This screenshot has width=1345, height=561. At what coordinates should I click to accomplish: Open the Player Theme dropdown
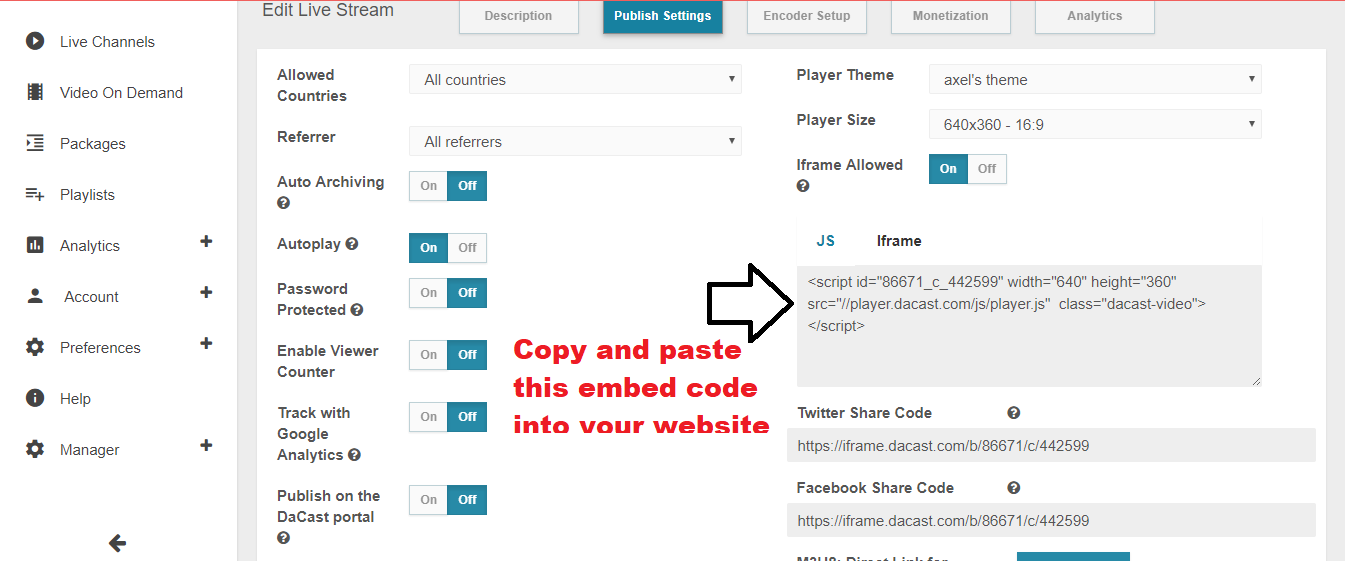pos(1094,80)
